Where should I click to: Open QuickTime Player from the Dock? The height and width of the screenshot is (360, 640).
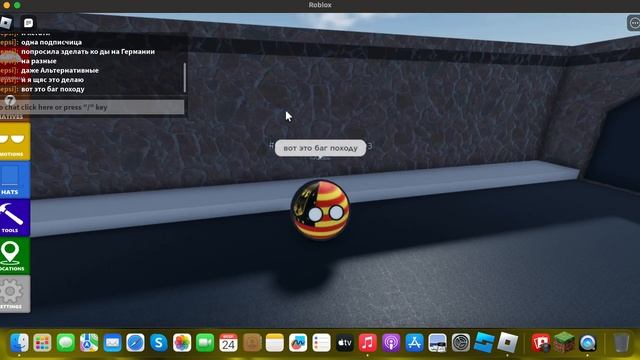click(588, 342)
